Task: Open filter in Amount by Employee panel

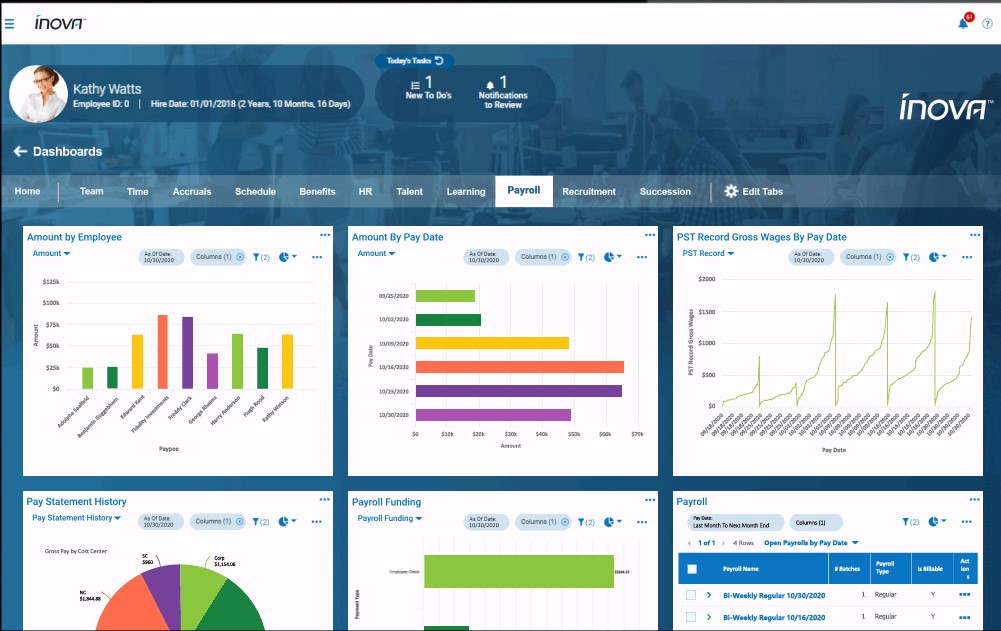Action: pyautogui.click(x=259, y=257)
